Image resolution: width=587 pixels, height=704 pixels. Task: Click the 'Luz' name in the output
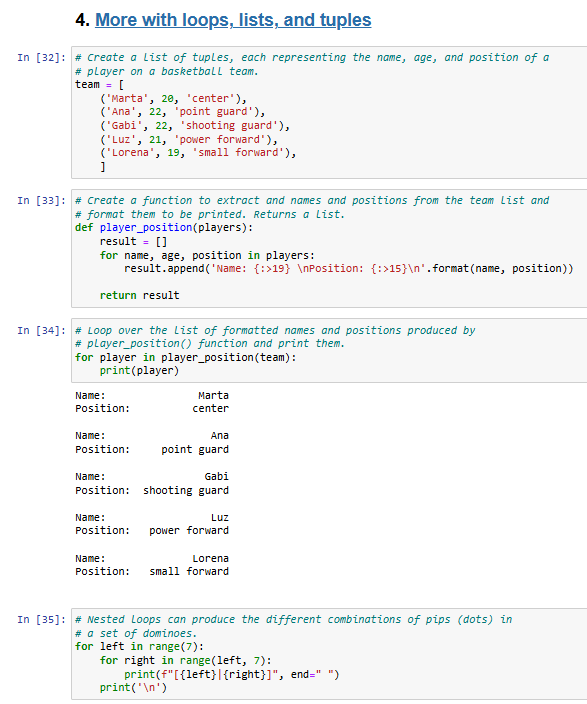pyautogui.click(x=220, y=518)
